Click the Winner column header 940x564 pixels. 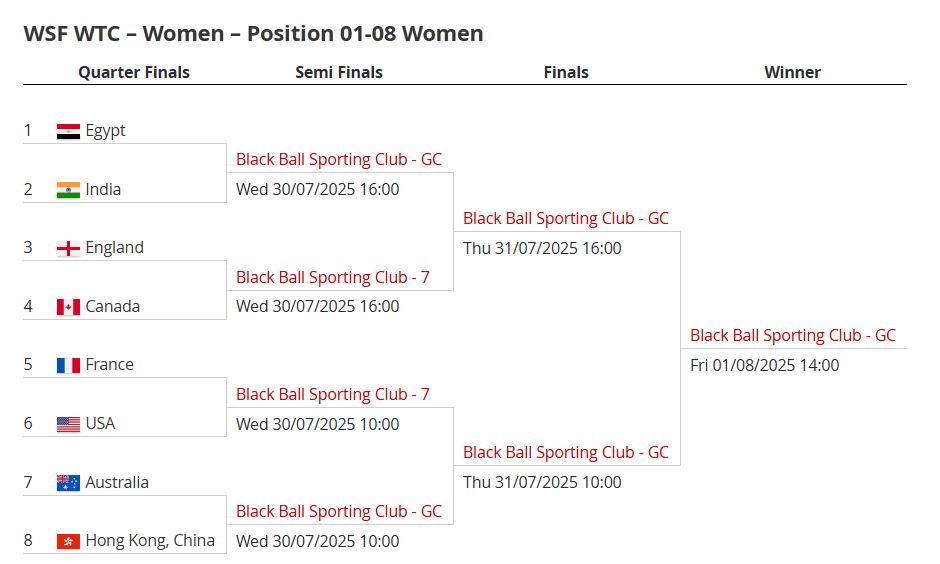(792, 72)
